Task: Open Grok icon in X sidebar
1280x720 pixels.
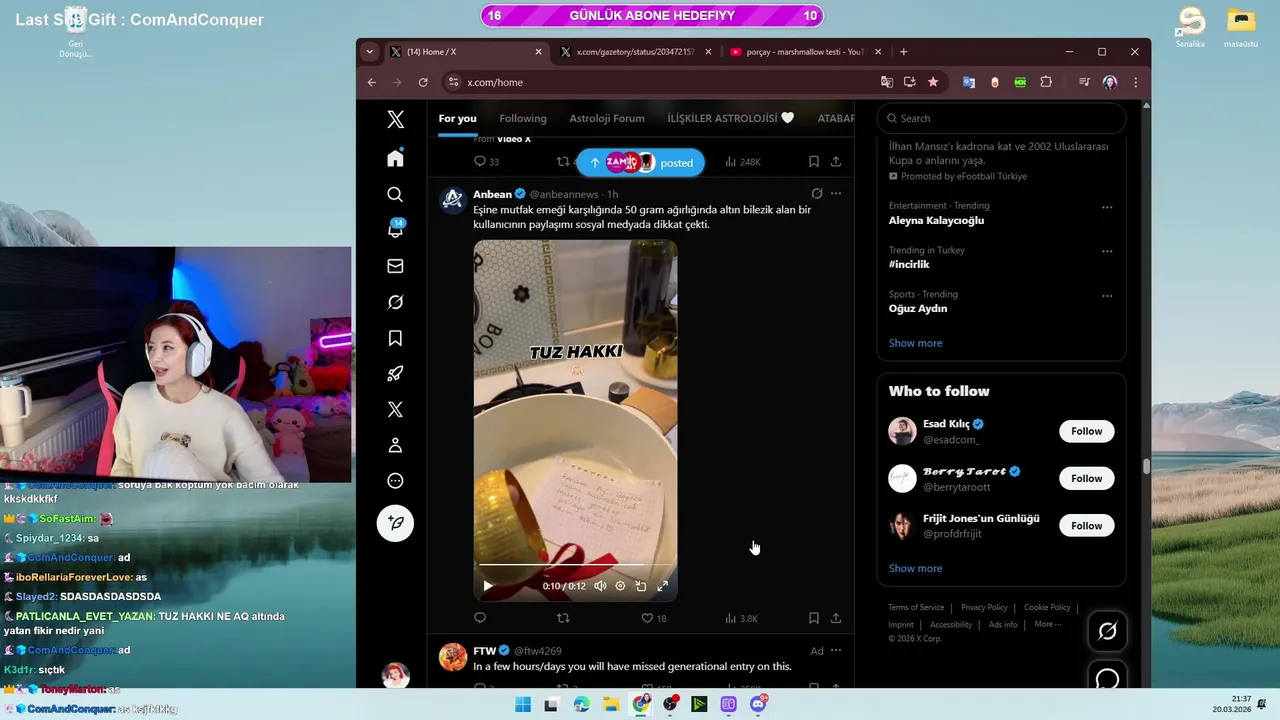Action: pos(395,302)
